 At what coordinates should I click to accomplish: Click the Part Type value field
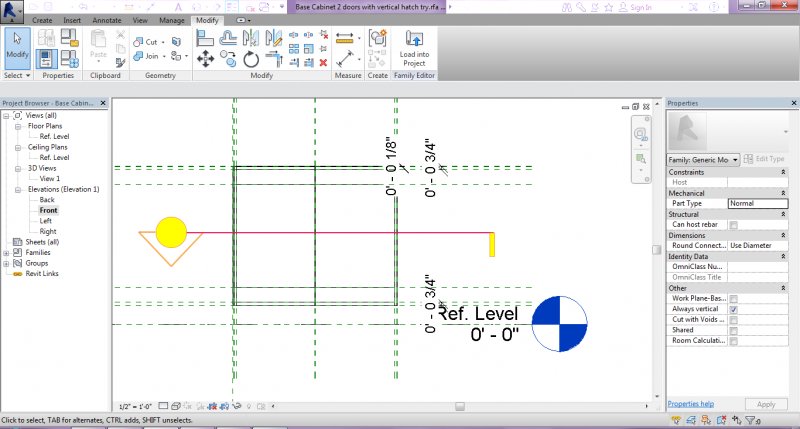[758, 204]
